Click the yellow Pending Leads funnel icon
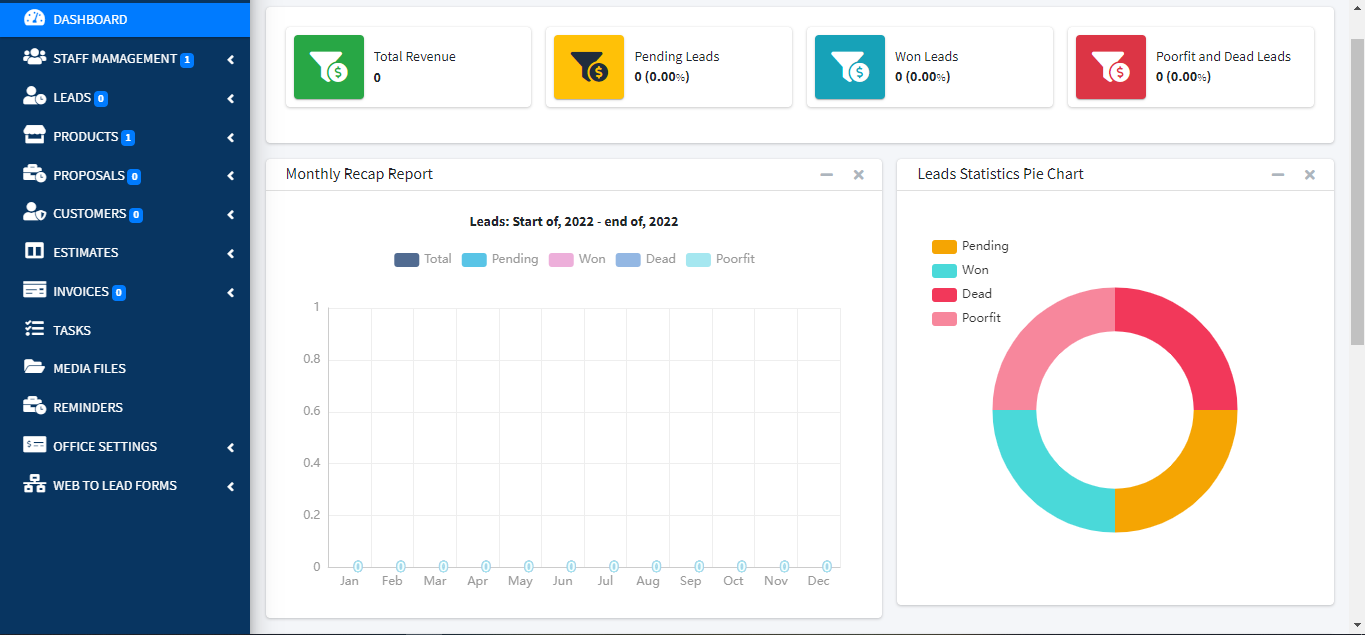Image resolution: width=1365 pixels, height=635 pixels. (x=590, y=66)
